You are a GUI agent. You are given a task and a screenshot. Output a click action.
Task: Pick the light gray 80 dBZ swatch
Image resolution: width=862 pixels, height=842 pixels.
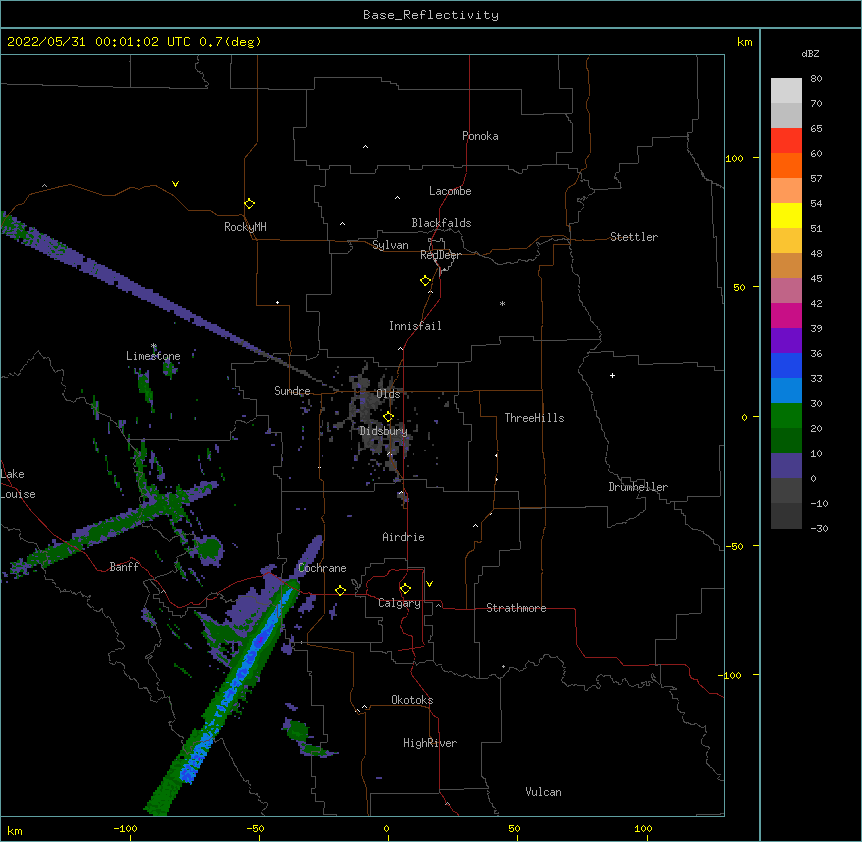(786, 91)
